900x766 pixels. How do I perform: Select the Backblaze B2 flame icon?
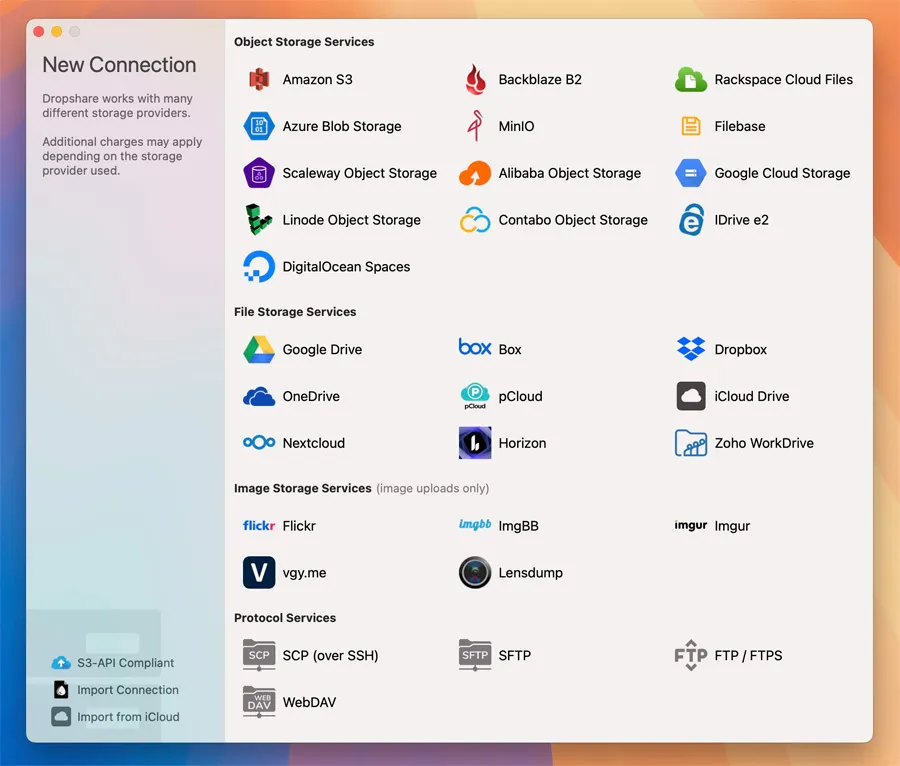pos(475,80)
